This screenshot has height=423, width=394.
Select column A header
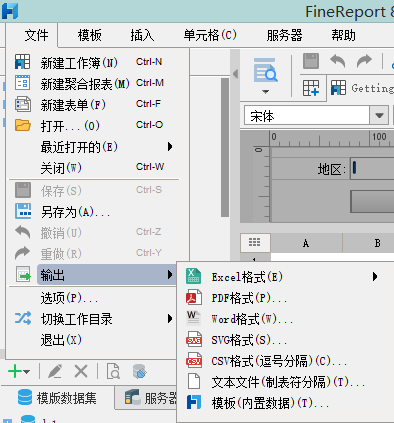click(x=306, y=243)
